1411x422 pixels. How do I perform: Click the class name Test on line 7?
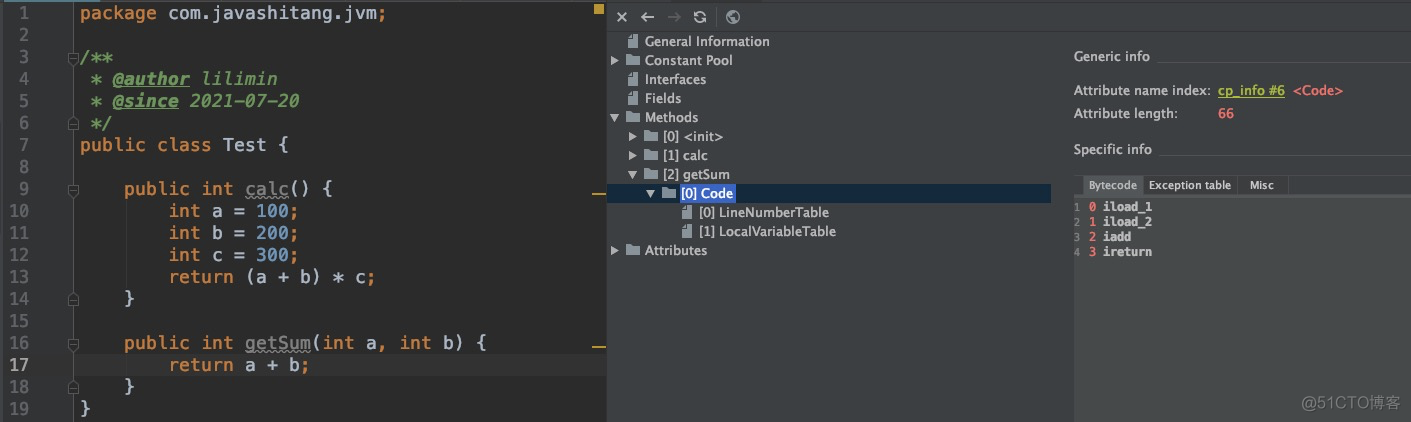click(244, 145)
